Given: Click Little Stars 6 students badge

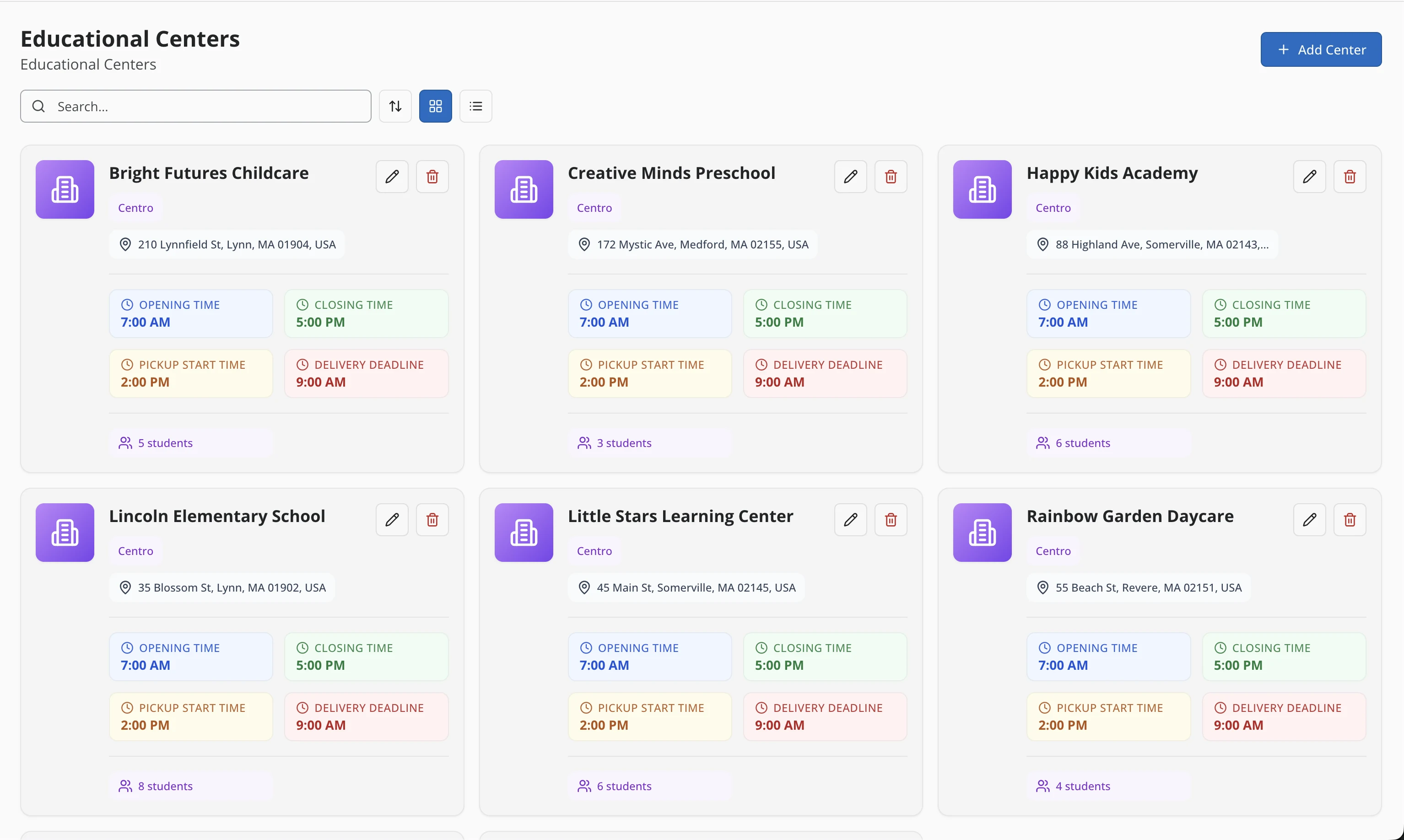Looking at the screenshot, I should pos(650,786).
